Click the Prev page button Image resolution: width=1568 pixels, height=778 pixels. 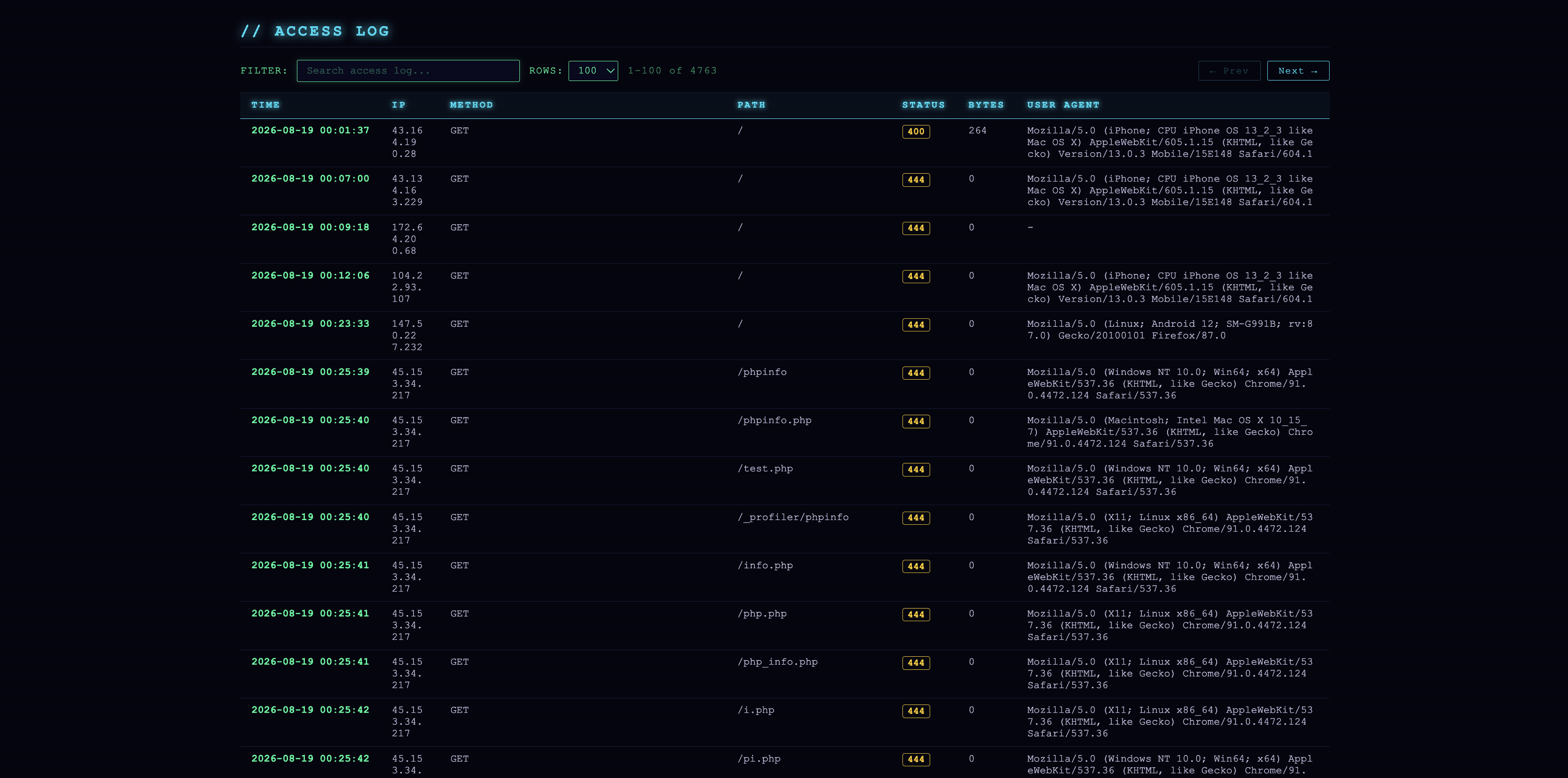(1229, 71)
